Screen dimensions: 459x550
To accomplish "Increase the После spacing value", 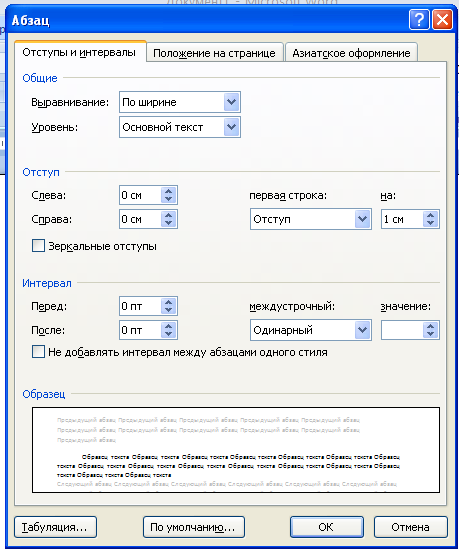I will click(x=168, y=326).
